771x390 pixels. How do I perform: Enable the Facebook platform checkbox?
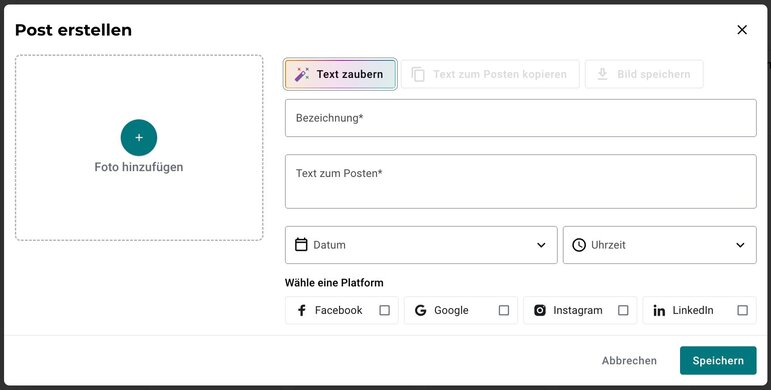(385, 310)
